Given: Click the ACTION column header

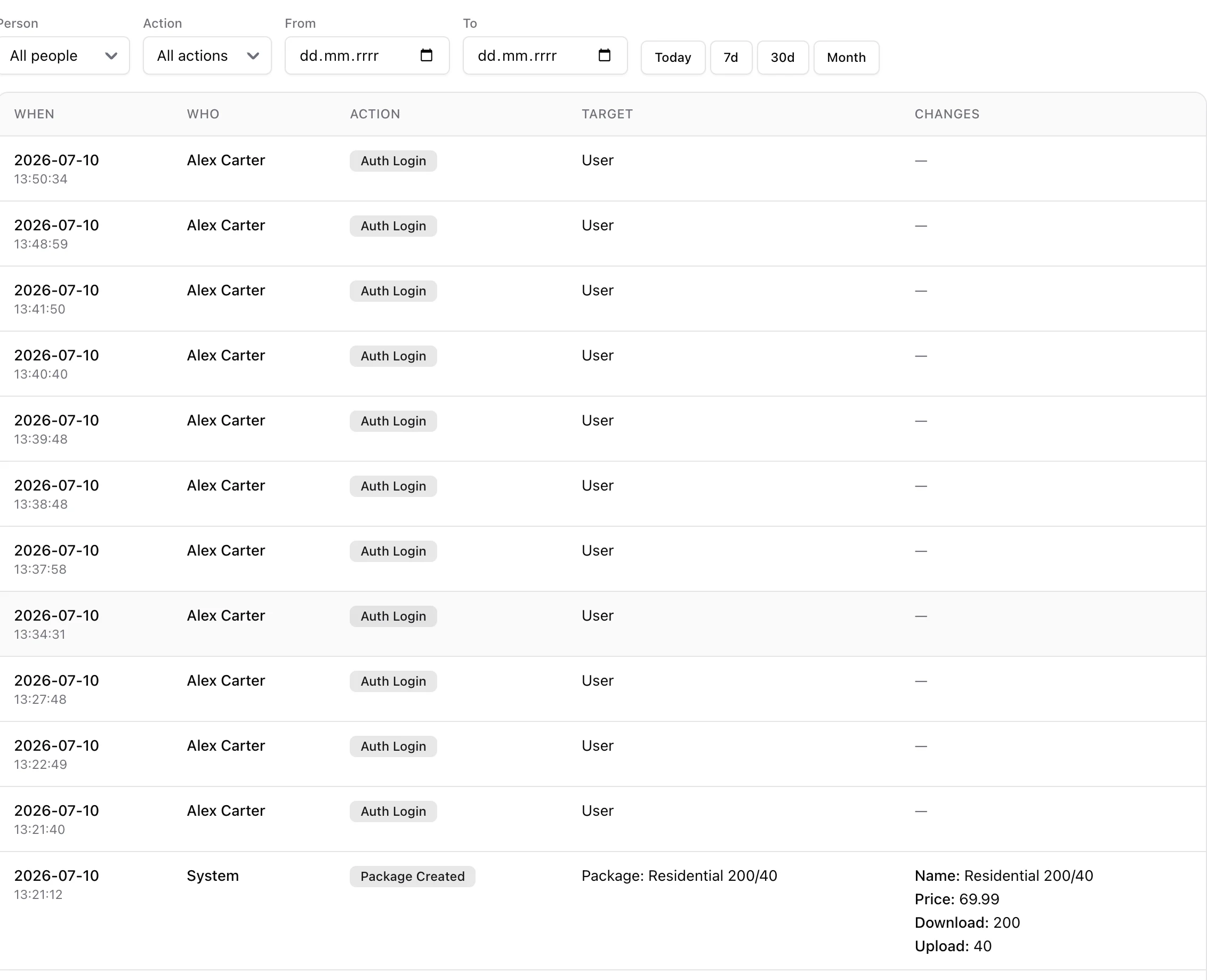Looking at the screenshot, I should coord(375,114).
